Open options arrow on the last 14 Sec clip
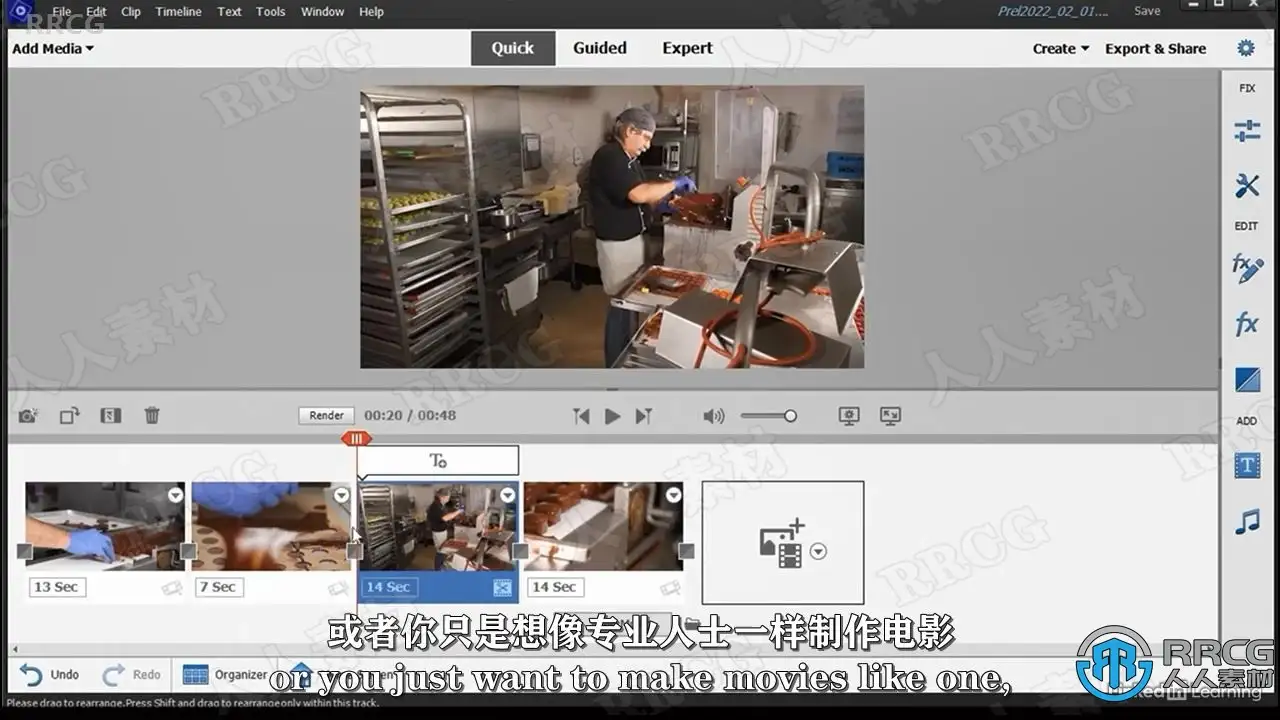This screenshot has height=720, width=1280. 673,495
